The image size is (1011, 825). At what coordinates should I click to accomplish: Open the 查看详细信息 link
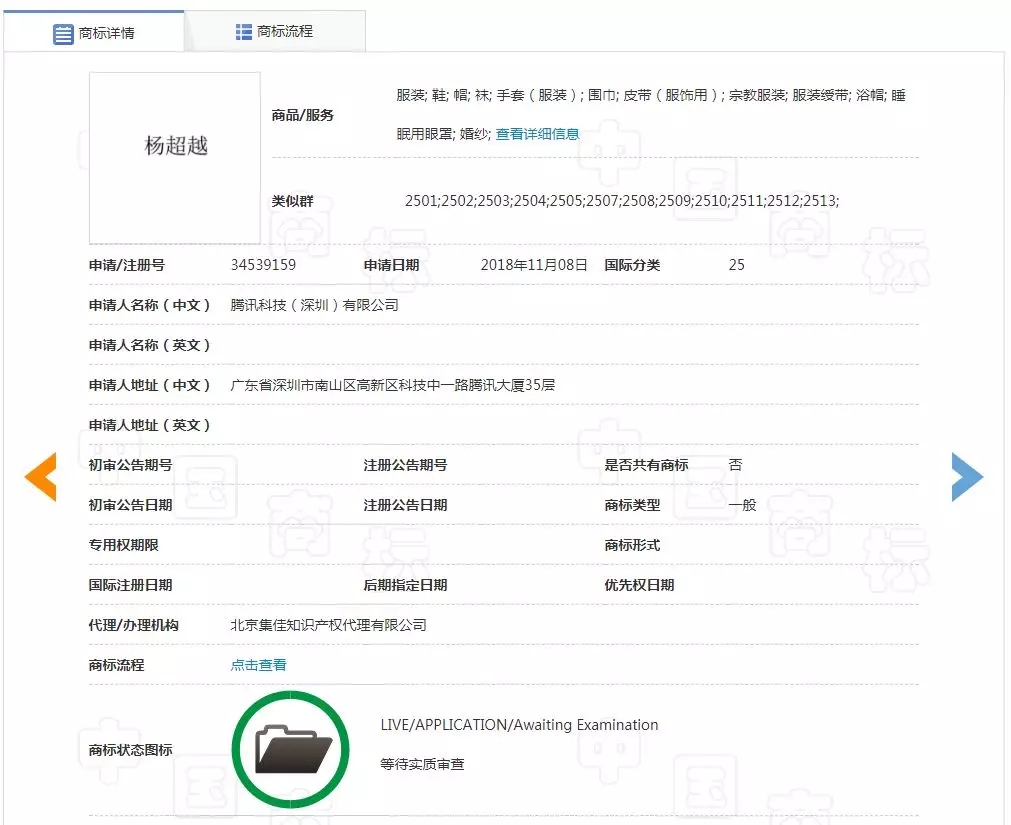tap(537, 132)
